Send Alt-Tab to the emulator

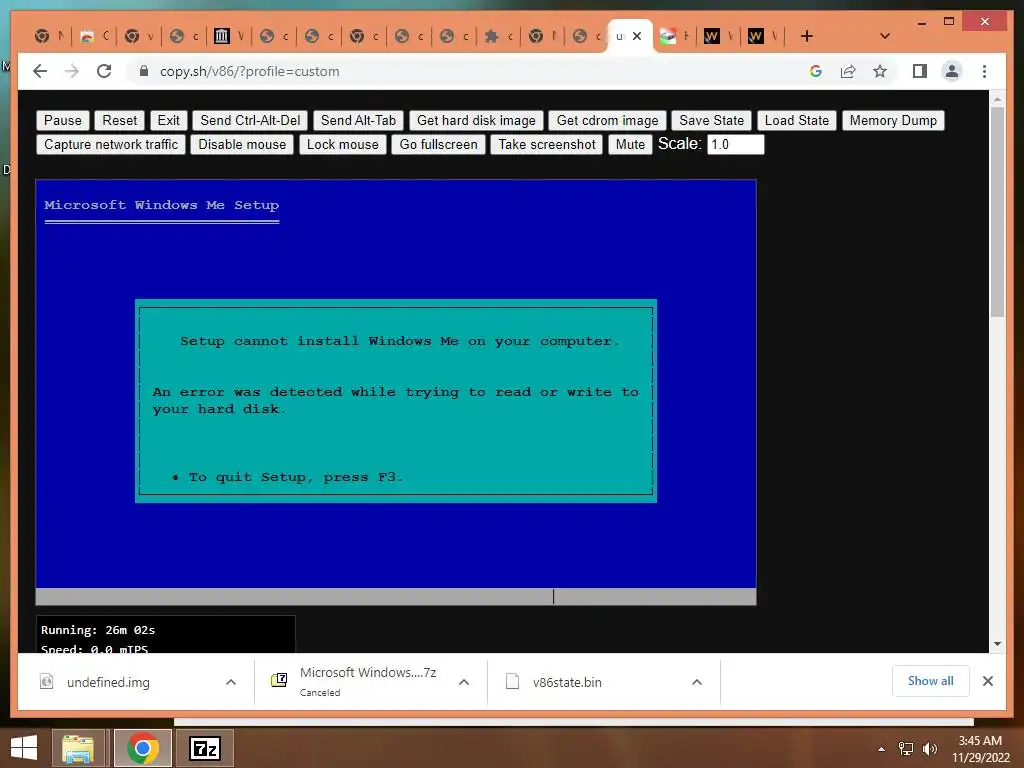click(x=359, y=120)
